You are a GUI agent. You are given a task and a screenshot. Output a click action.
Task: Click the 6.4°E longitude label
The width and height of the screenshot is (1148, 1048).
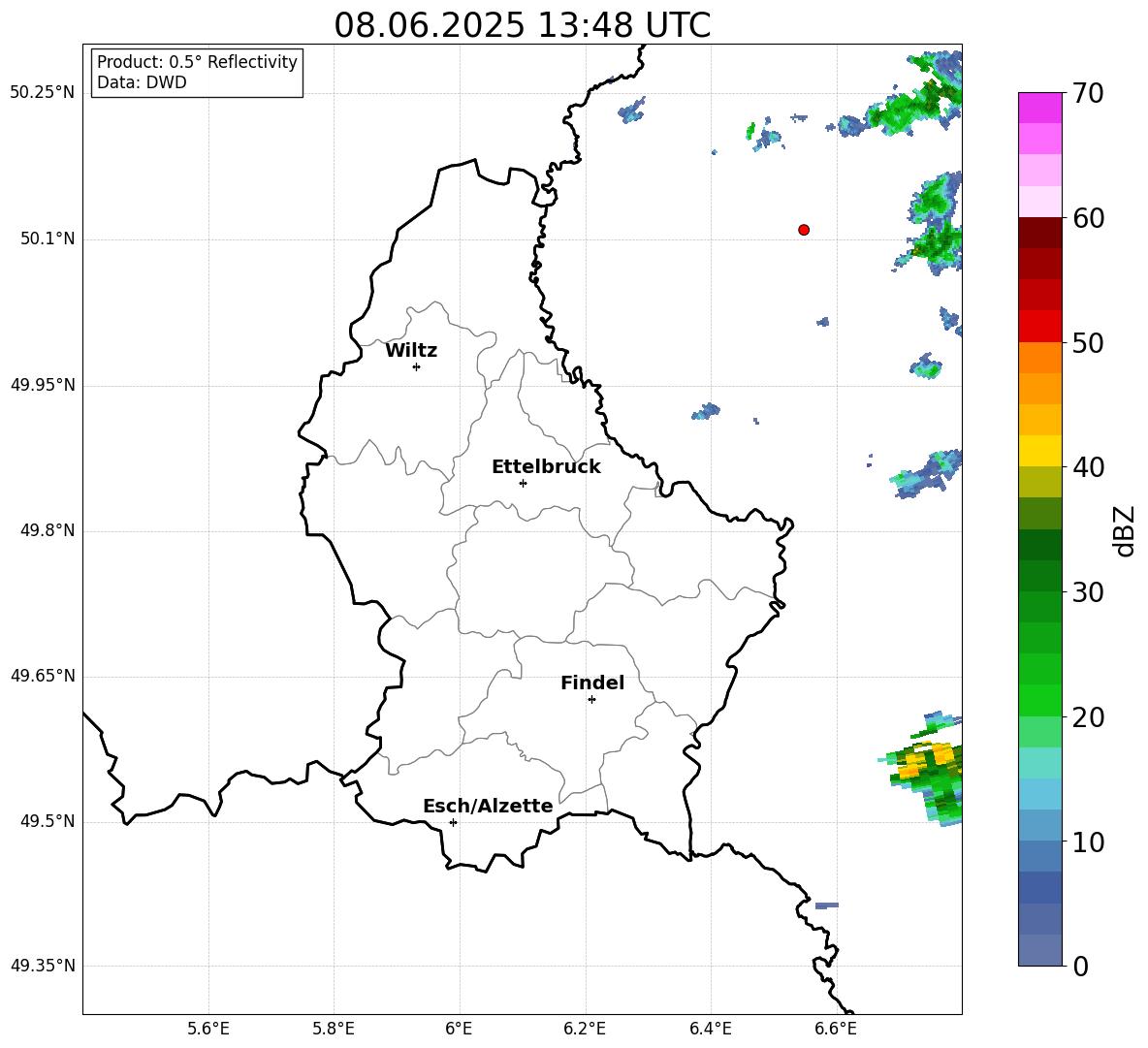point(710,1029)
